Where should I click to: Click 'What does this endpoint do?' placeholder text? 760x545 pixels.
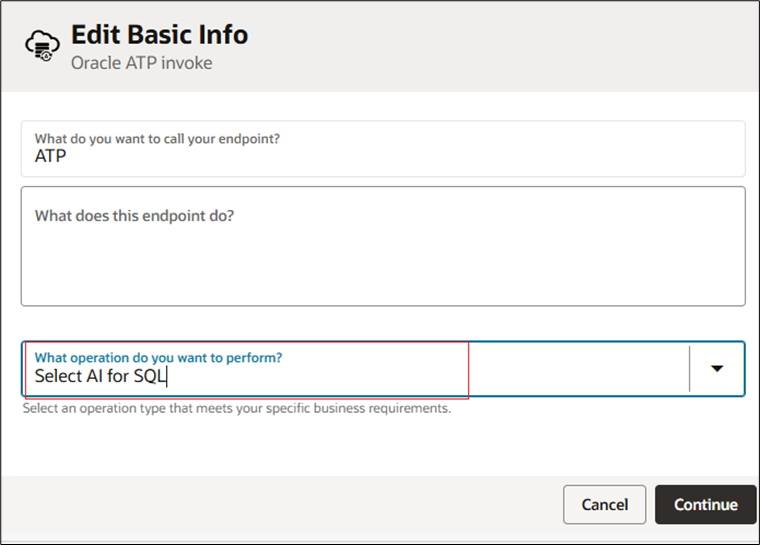click(134, 215)
